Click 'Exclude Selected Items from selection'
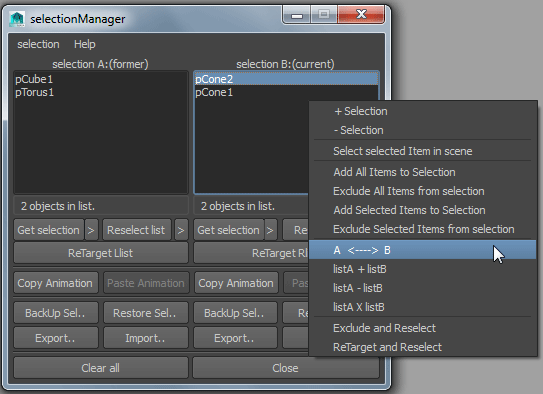The height and width of the screenshot is (394, 543). click(x=422, y=229)
